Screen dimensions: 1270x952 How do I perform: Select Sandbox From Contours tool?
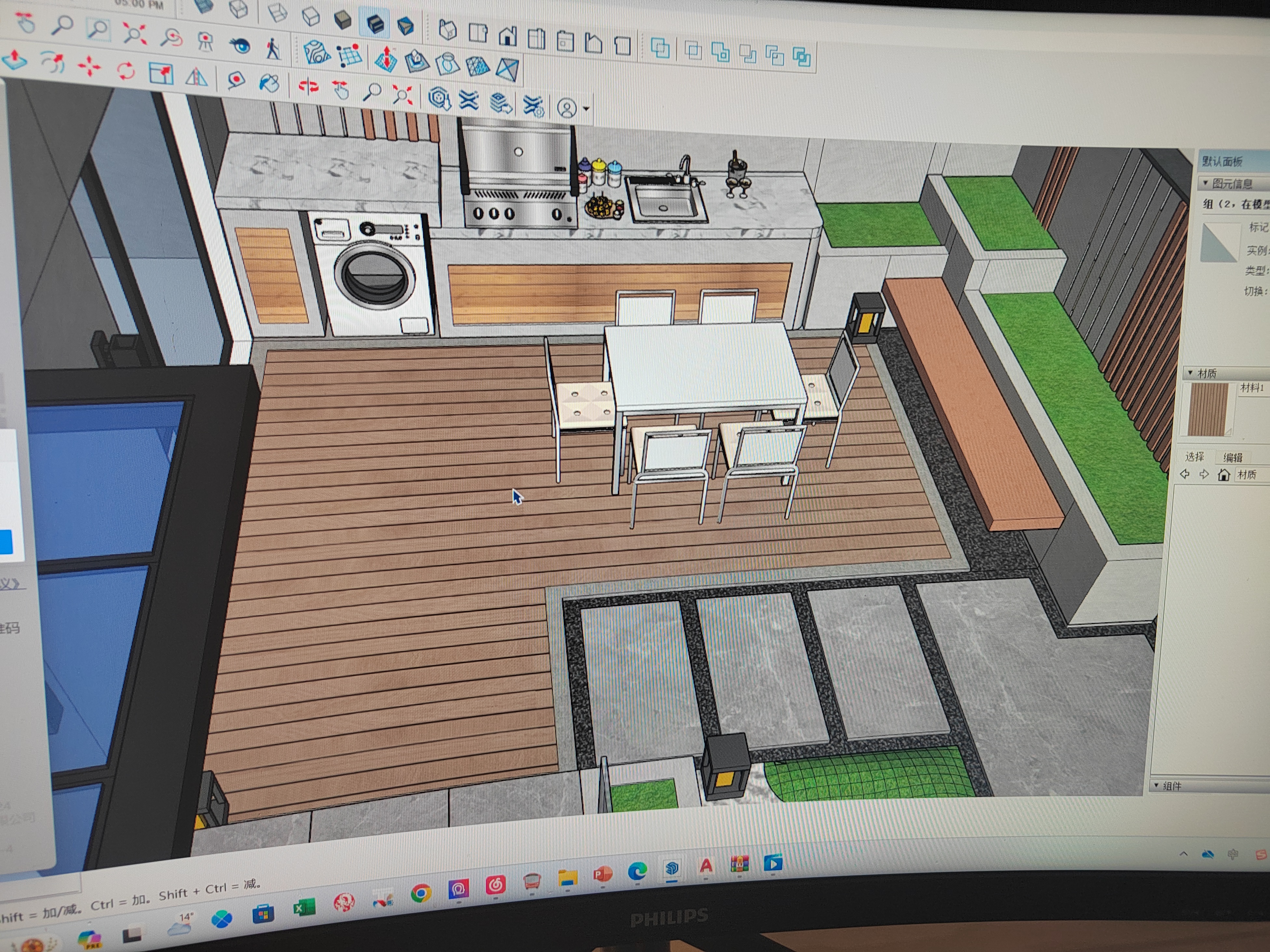(x=317, y=53)
